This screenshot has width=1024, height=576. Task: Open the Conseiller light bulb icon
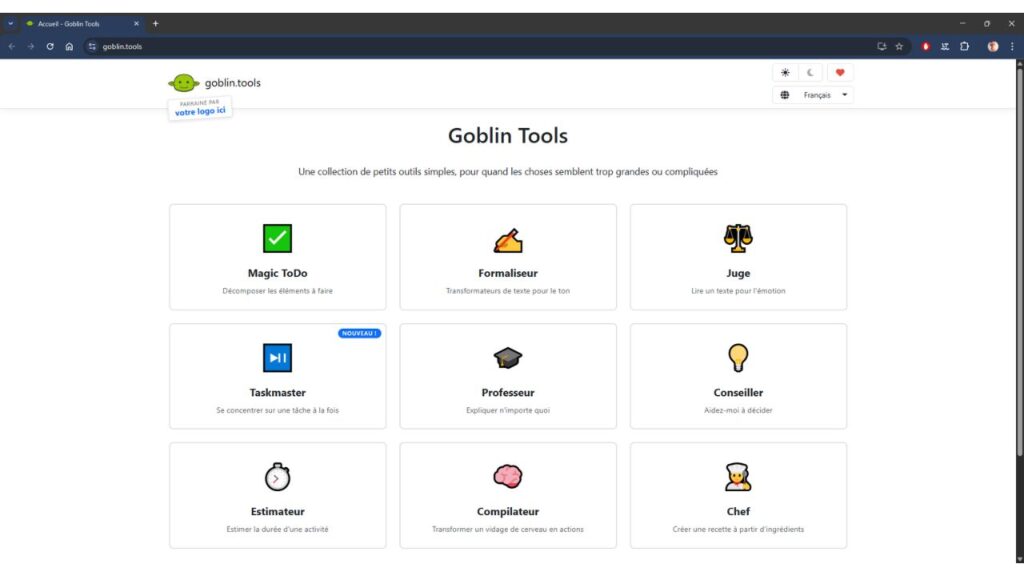click(738, 358)
